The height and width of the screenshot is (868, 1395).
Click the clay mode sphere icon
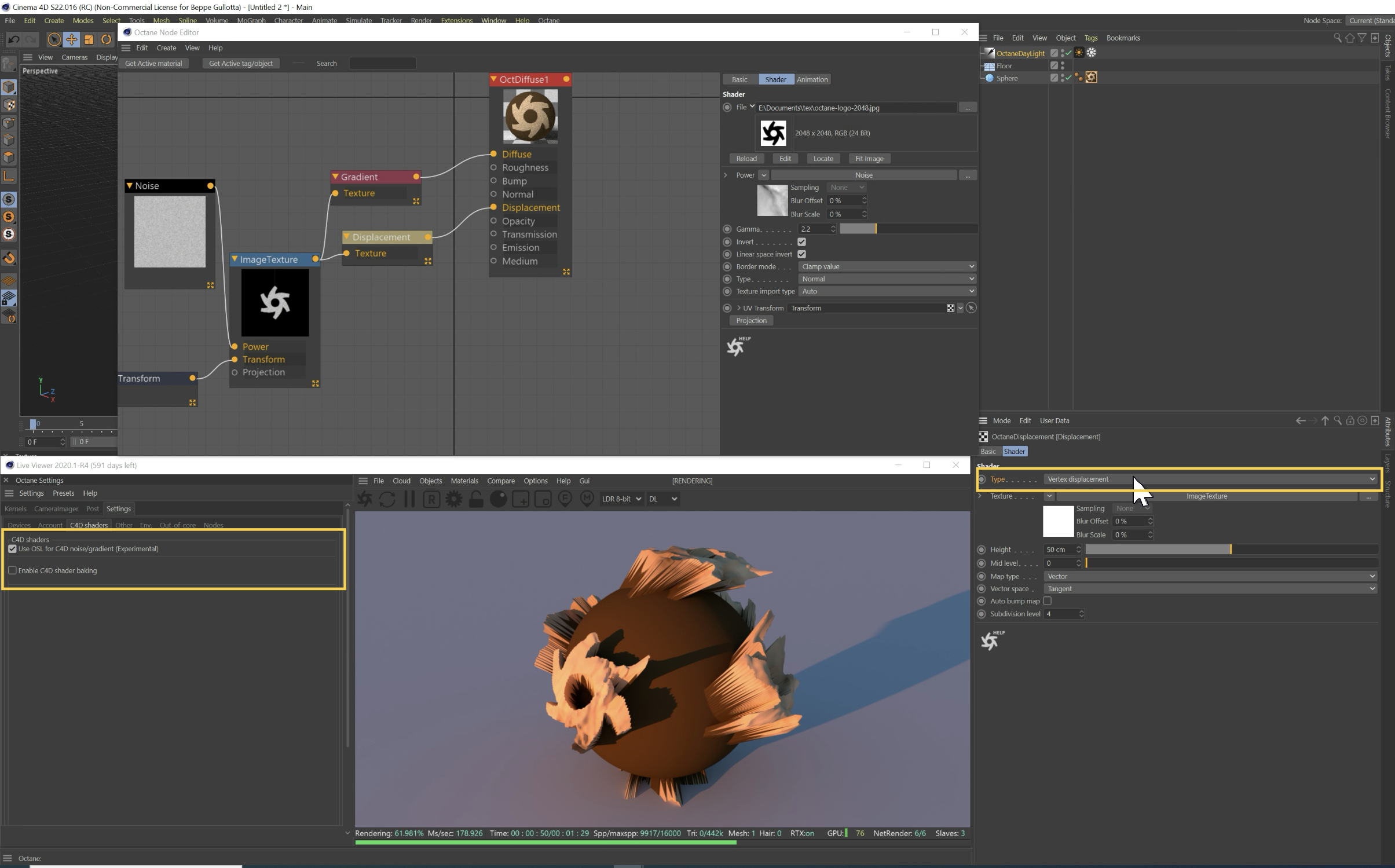click(x=498, y=499)
